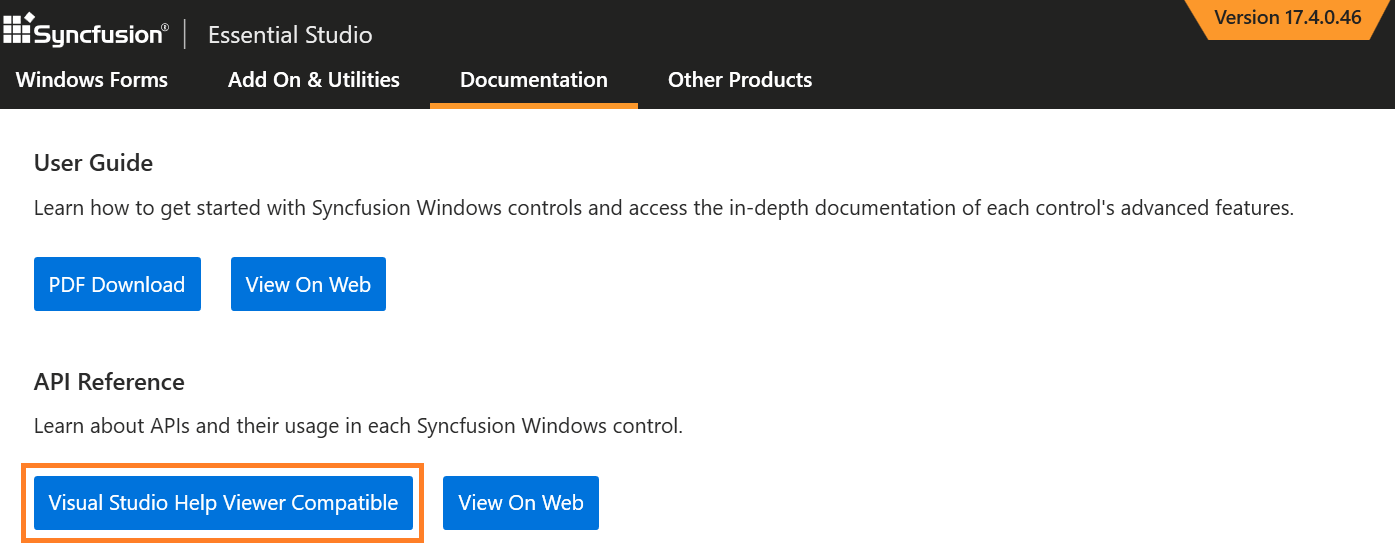Image resolution: width=1395 pixels, height=560 pixels.
Task: Click the registered trademark symbol after Syncfusion
Action: pos(165,27)
